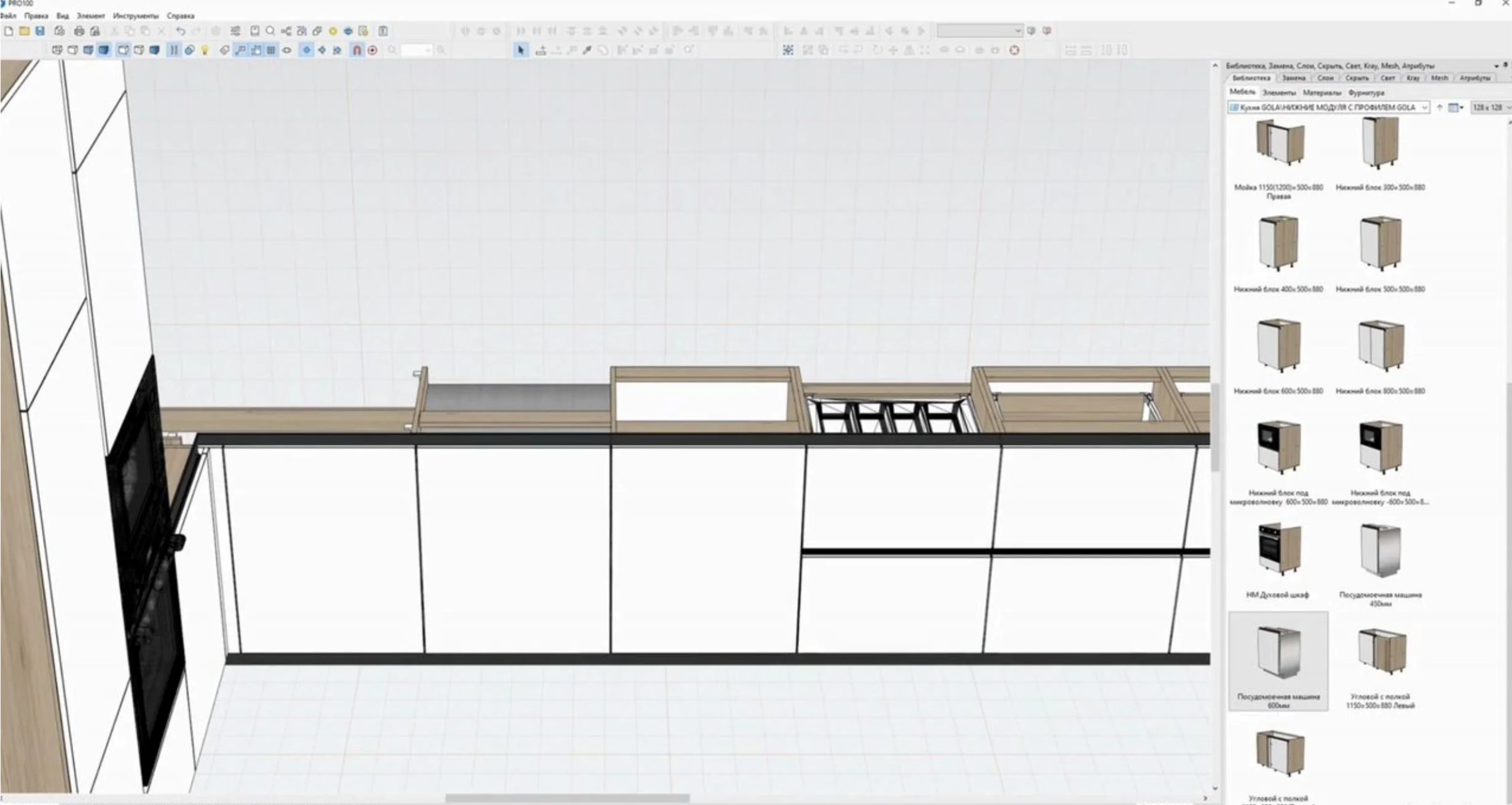Open the Инструменты menu
1512x805 pixels.
[135, 16]
